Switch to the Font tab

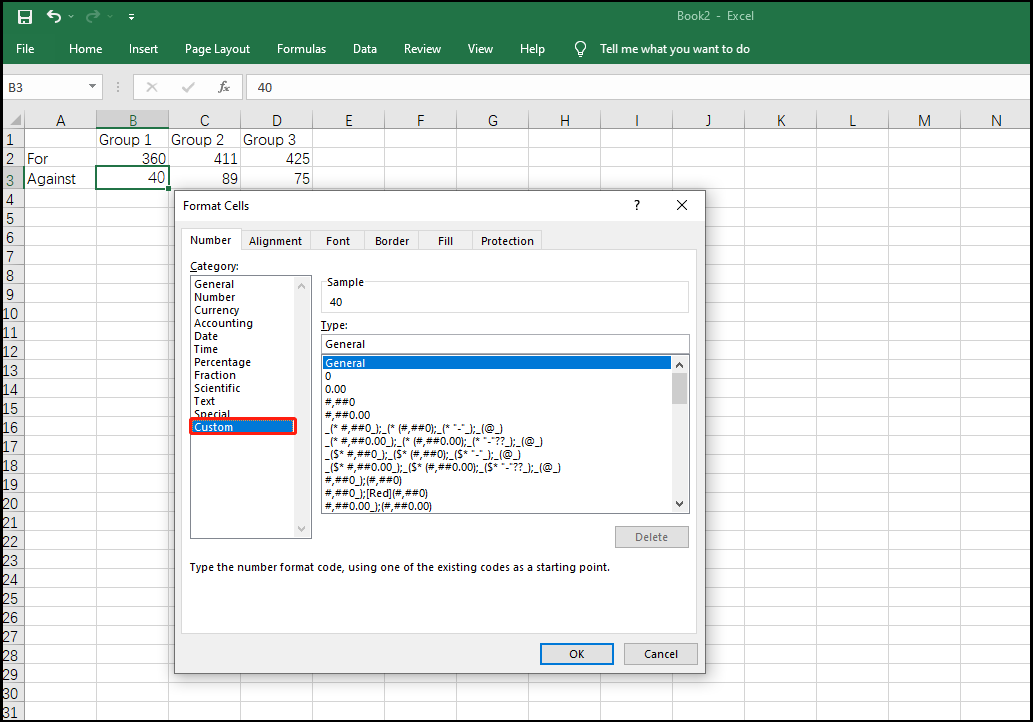[x=338, y=241]
